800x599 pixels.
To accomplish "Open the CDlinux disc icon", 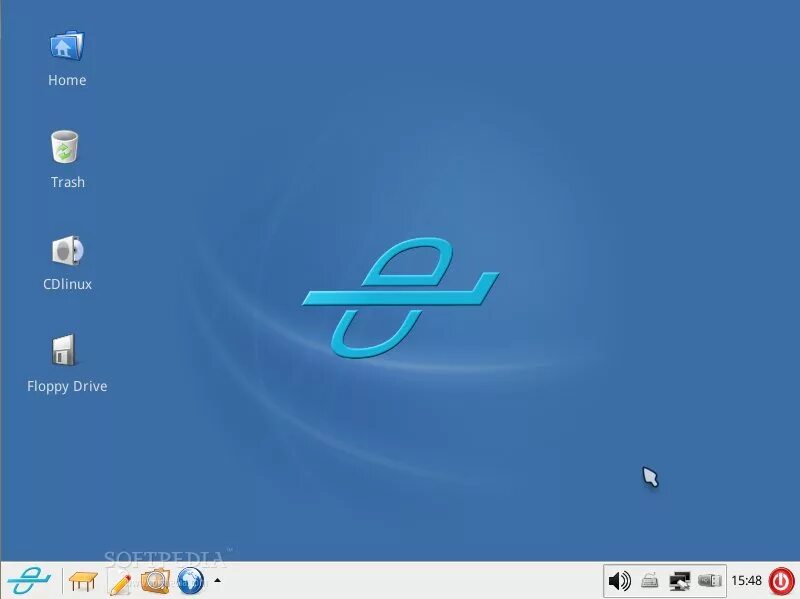I will [67, 251].
